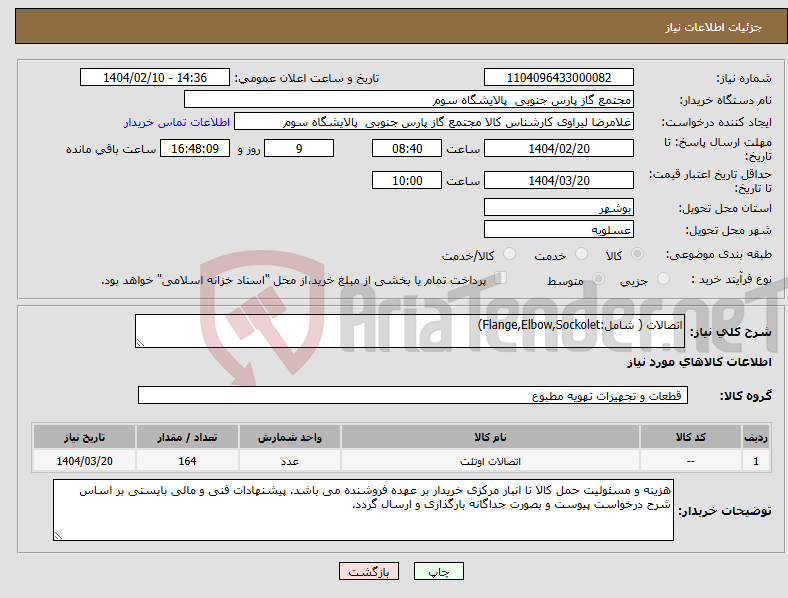This screenshot has height=598, width=788.
Task: Click row number cell 1
Action: 756,461
